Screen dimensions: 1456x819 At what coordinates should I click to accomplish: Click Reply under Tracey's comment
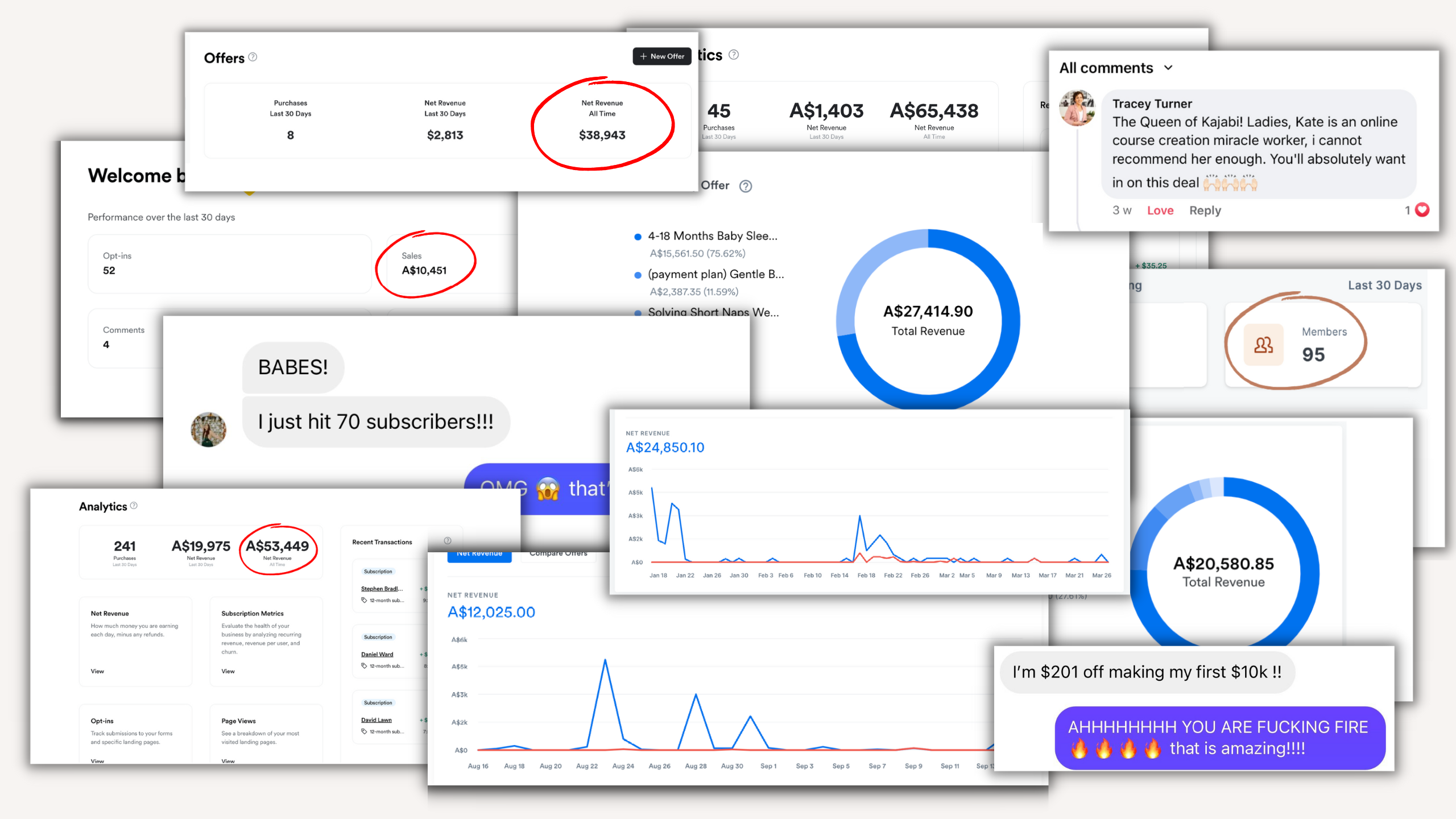click(x=1205, y=210)
